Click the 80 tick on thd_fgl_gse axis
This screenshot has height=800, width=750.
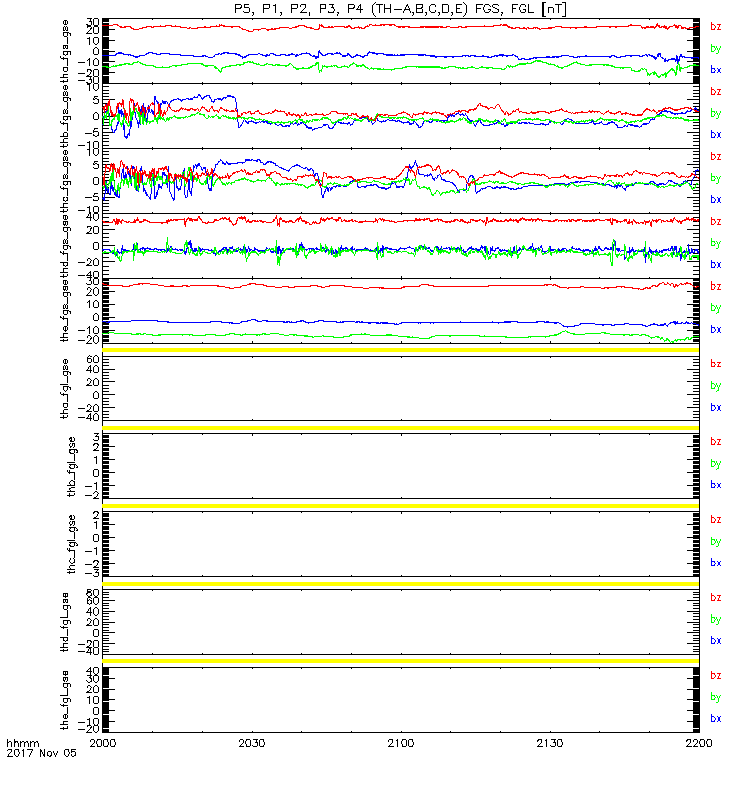click(93, 593)
